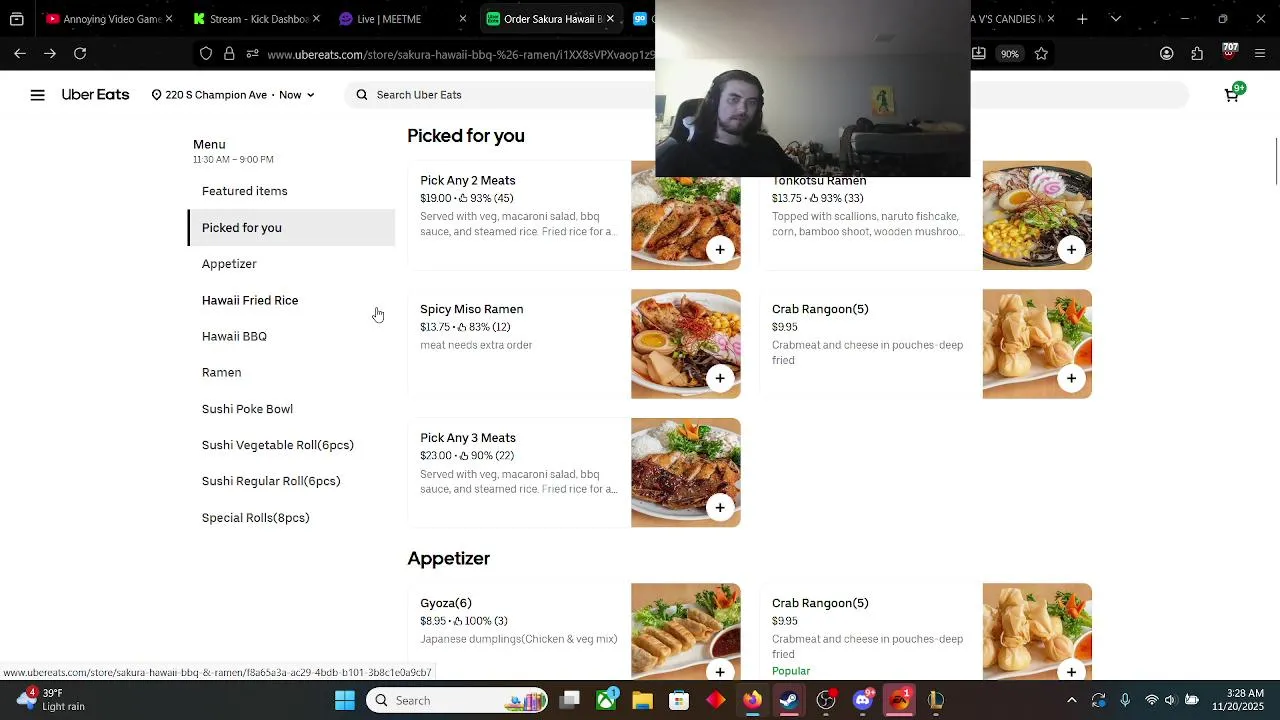Click the padlock site info icon
Viewport: 1280px width, 720px height.
tap(229, 54)
